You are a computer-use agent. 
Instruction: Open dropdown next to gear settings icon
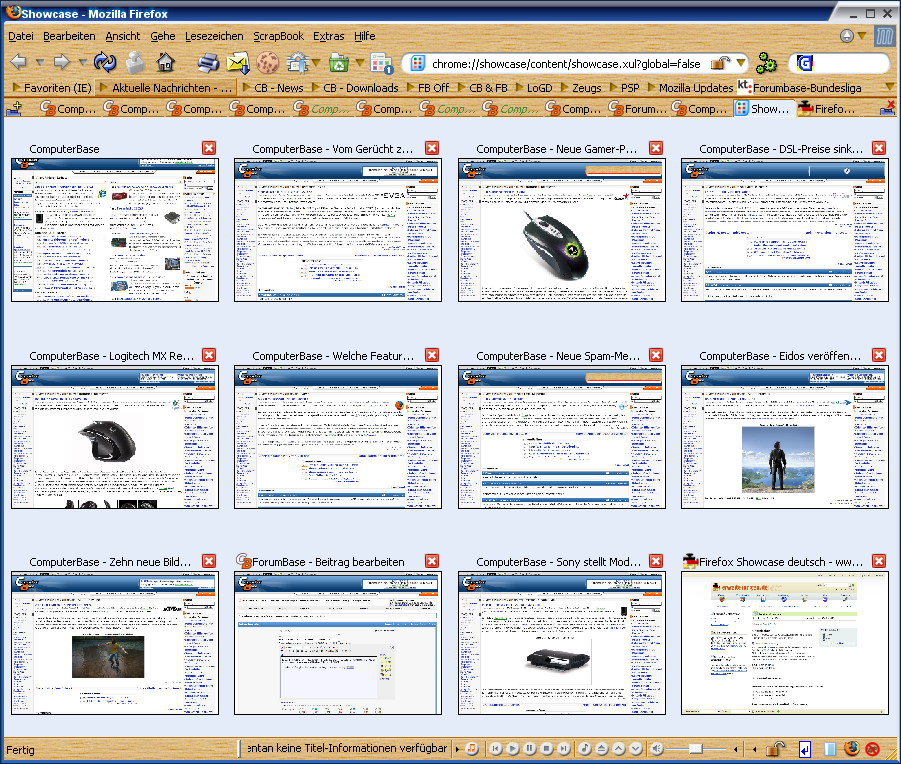coord(316,62)
